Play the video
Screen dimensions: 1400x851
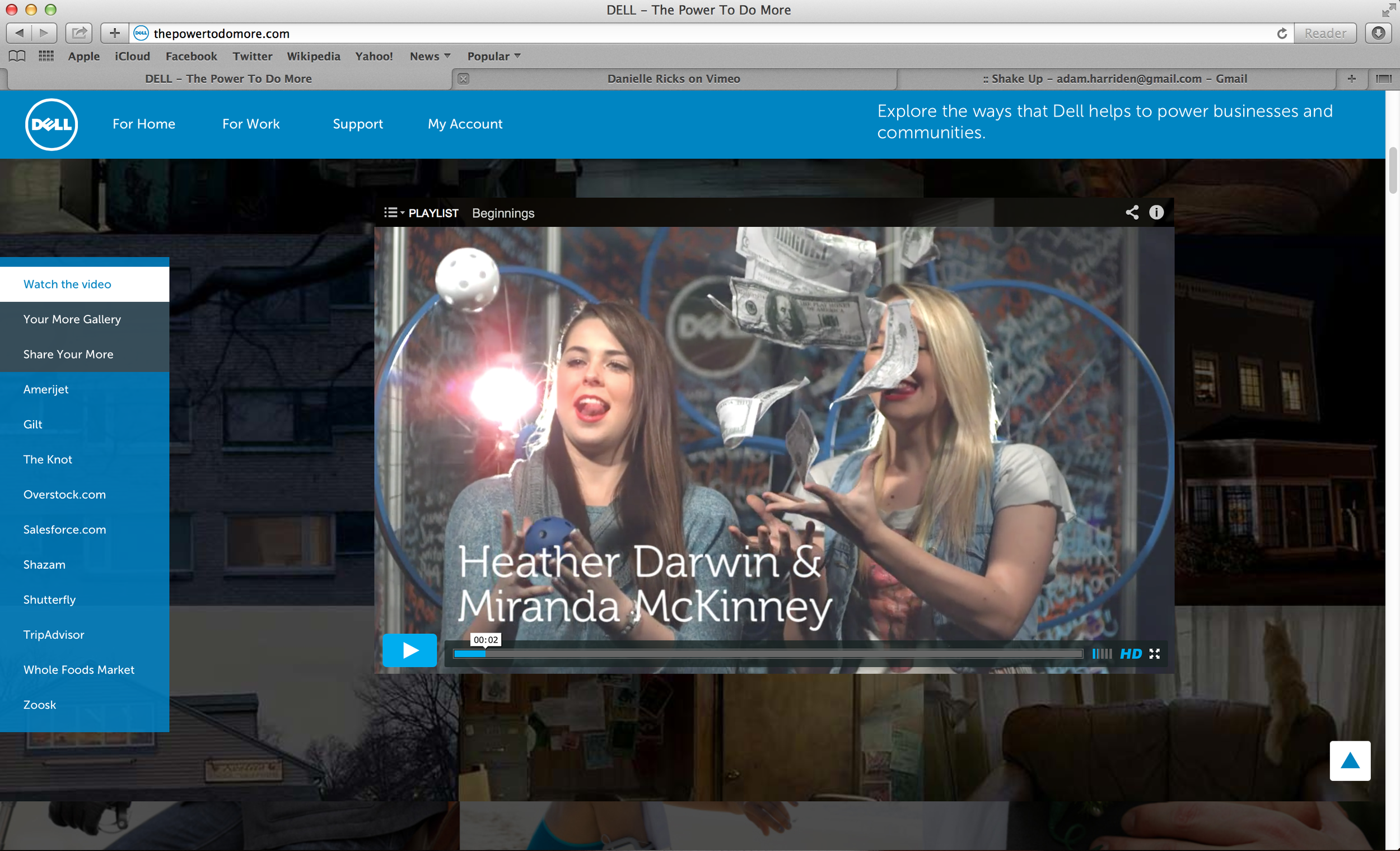click(x=410, y=650)
